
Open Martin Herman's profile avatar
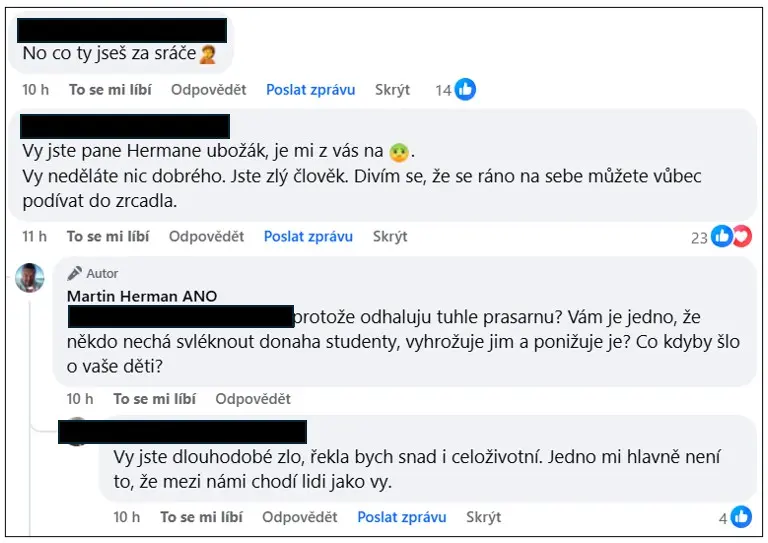[x=30, y=278]
